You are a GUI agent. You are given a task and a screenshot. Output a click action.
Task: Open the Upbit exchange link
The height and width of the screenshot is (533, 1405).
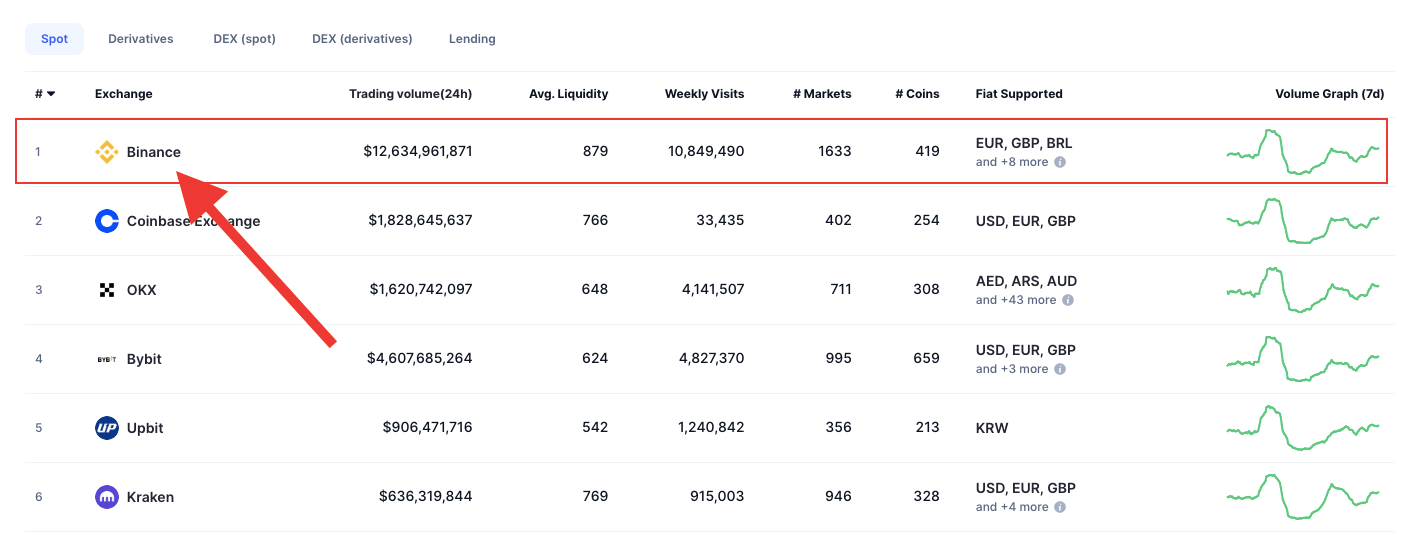tap(145, 428)
